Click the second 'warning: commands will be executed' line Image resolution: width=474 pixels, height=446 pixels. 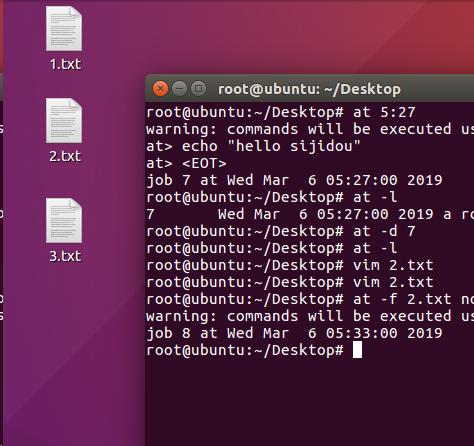point(310,316)
